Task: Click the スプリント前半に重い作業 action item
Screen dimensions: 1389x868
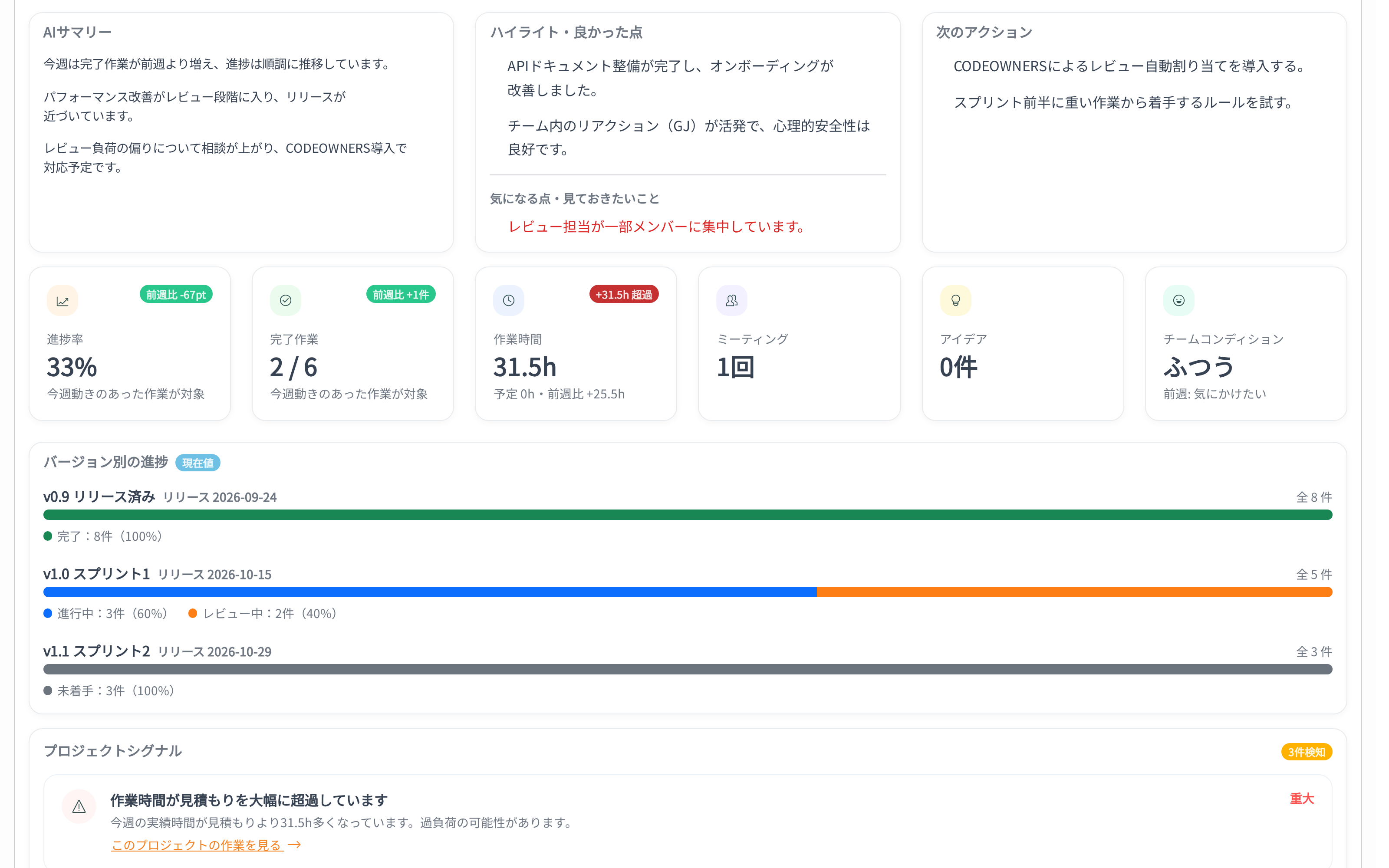Action: click(x=1124, y=103)
